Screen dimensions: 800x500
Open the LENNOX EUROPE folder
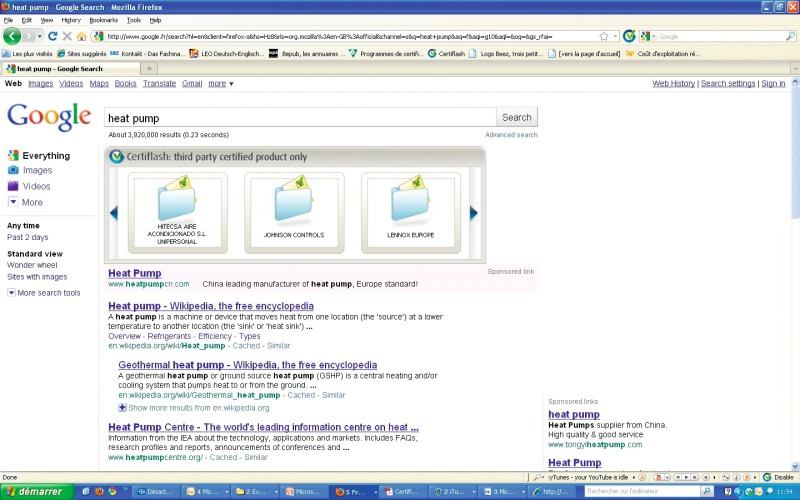[x=411, y=213]
